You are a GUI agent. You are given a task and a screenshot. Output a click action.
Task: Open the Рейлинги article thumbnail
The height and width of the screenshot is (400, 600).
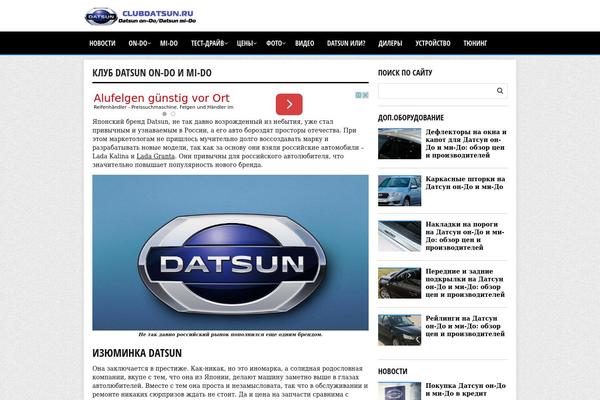coord(399,330)
